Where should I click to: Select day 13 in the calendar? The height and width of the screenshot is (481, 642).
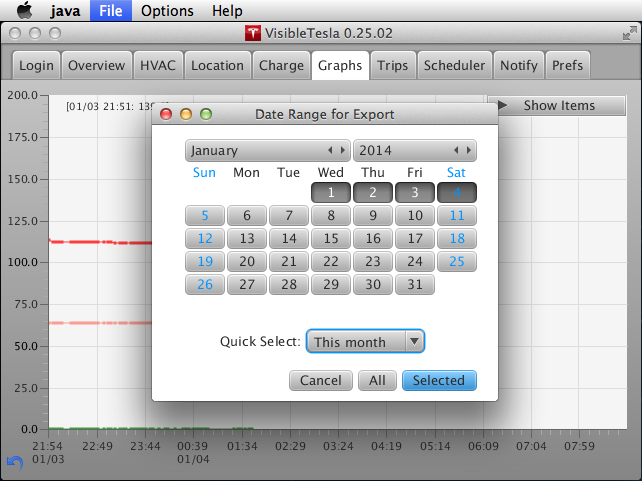click(x=247, y=238)
